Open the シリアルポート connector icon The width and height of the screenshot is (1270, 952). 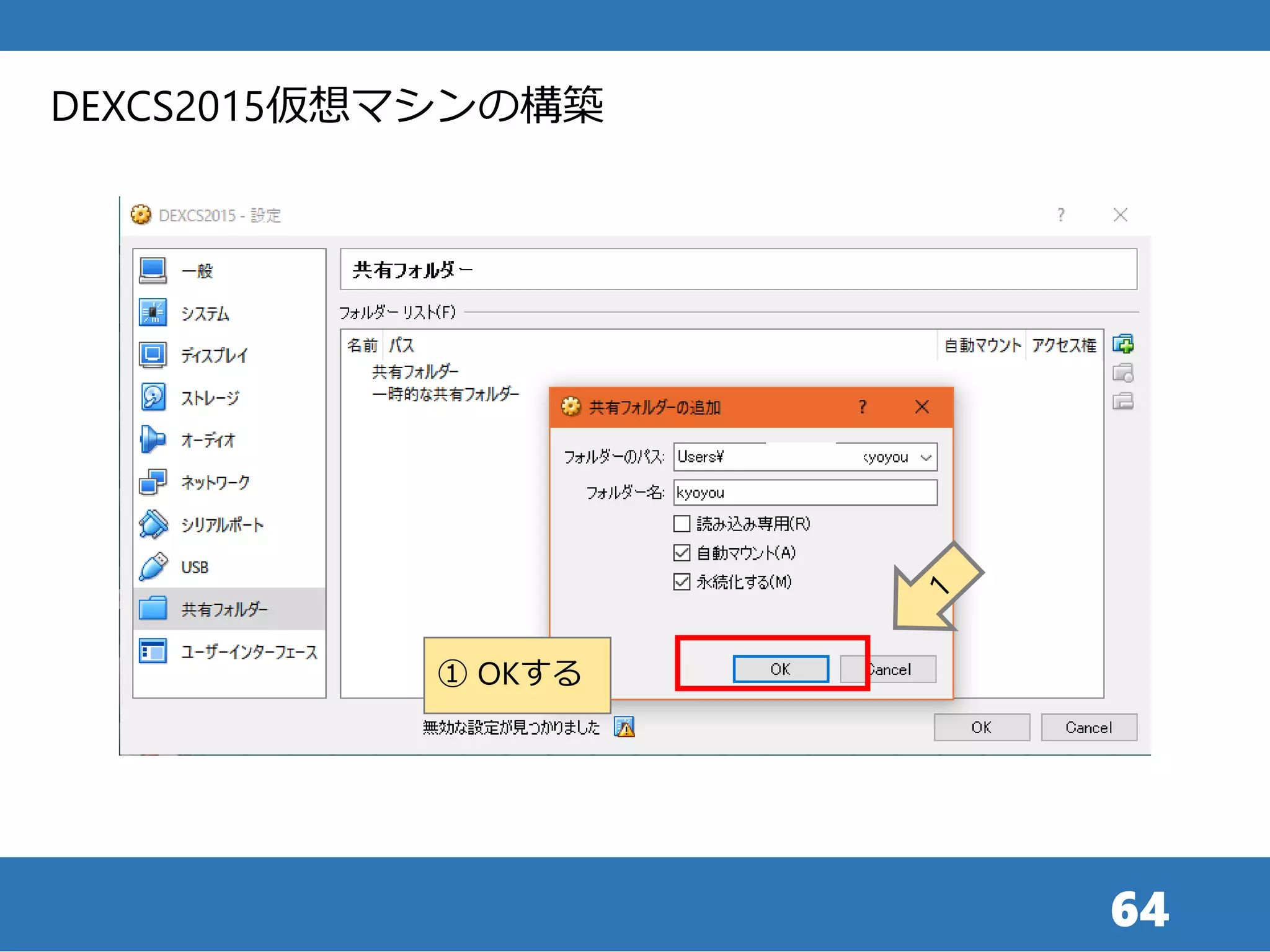tap(153, 524)
